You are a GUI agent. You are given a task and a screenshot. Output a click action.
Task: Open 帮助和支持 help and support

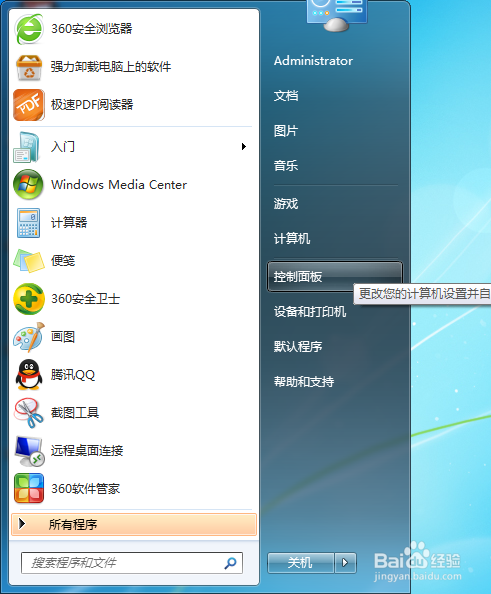pos(304,381)
